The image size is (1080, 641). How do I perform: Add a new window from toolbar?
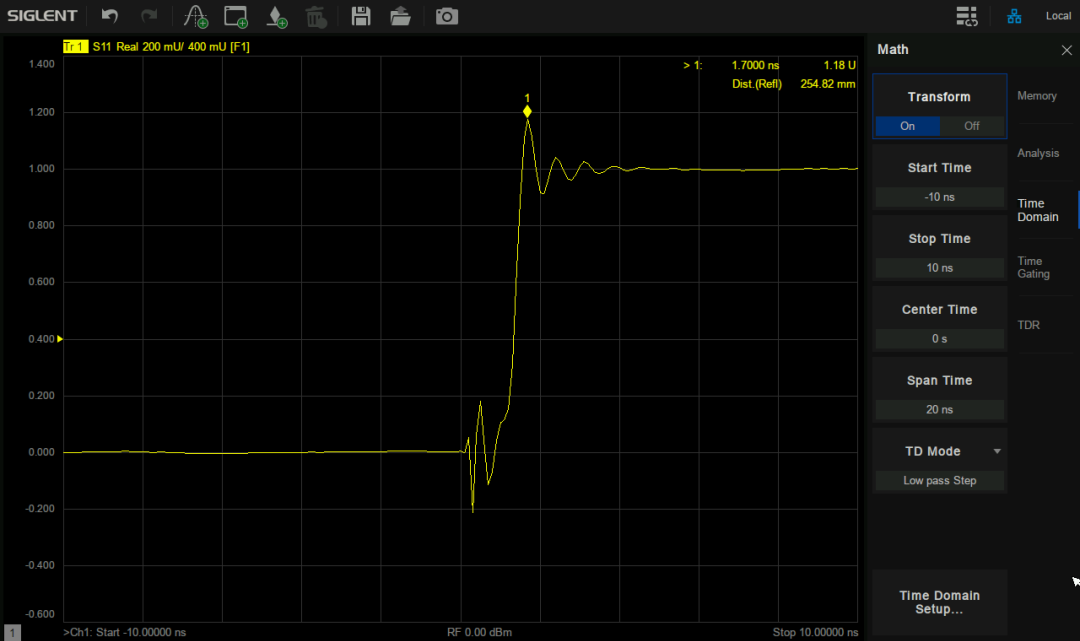coord(236,16)
